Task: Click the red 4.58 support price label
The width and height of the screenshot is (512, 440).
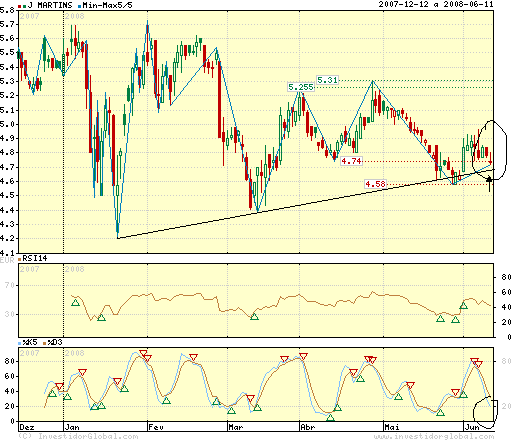Action: coord(375,184)
